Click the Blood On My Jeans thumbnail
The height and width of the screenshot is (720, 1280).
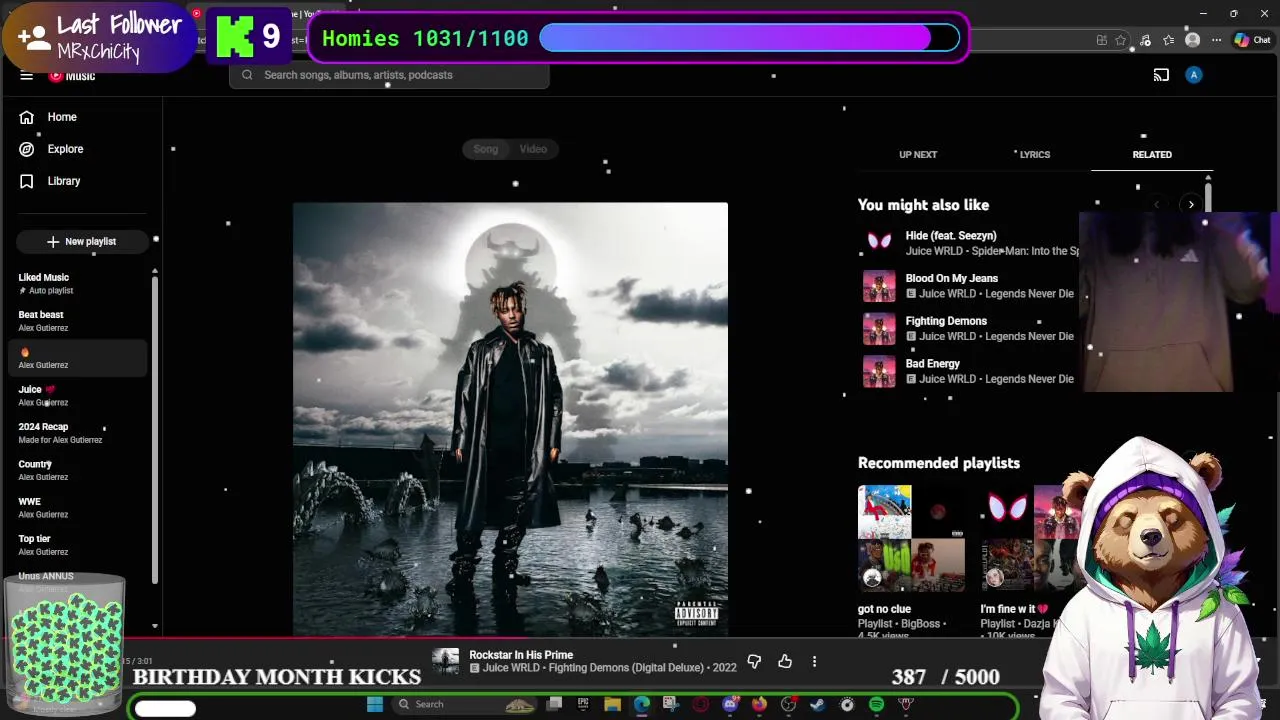[x=879, y=286]
